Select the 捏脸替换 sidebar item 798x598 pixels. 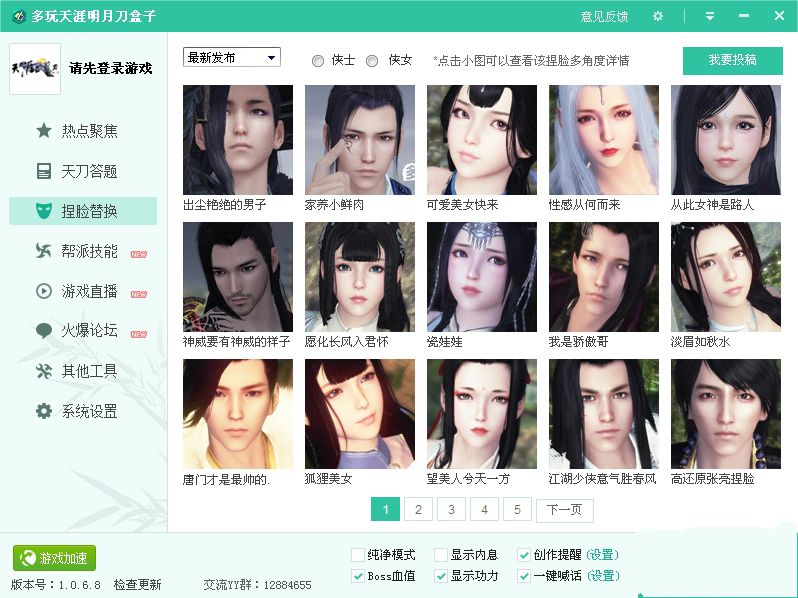coord(83,211)
